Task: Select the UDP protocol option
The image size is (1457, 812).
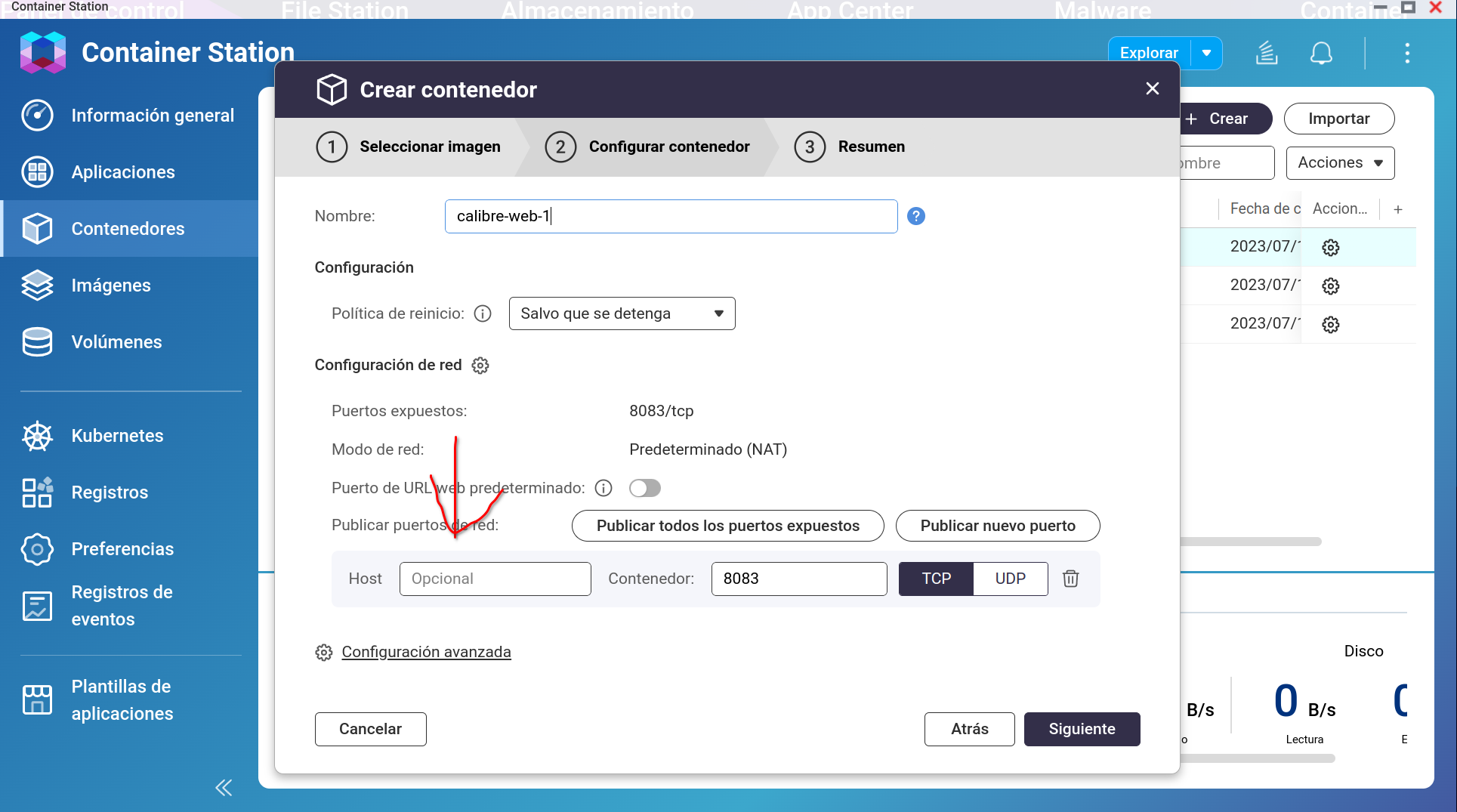Action: coord(1010,579)
